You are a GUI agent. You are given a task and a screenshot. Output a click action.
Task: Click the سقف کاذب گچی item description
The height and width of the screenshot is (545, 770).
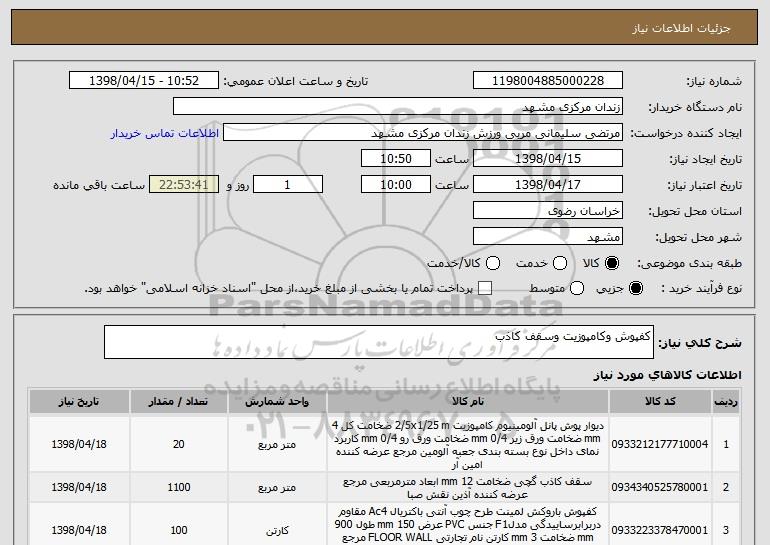click(468, 488)
